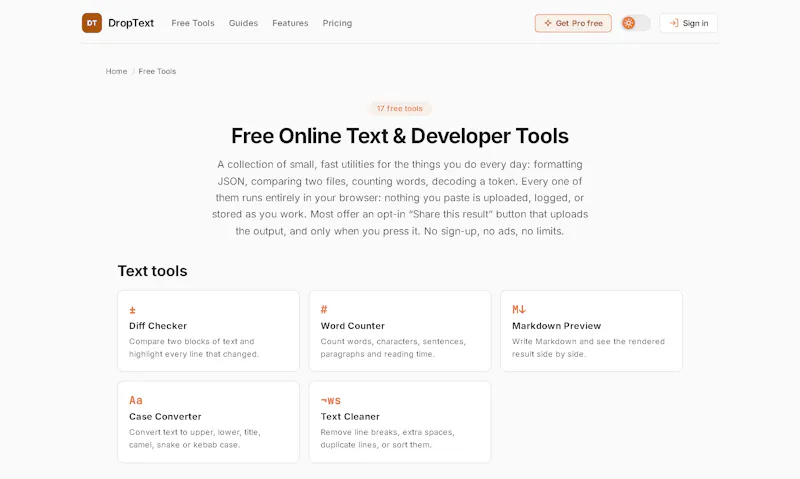Screen dimensions: 800x479
Task: Click the Sign in button
Action: click(688, 23)
